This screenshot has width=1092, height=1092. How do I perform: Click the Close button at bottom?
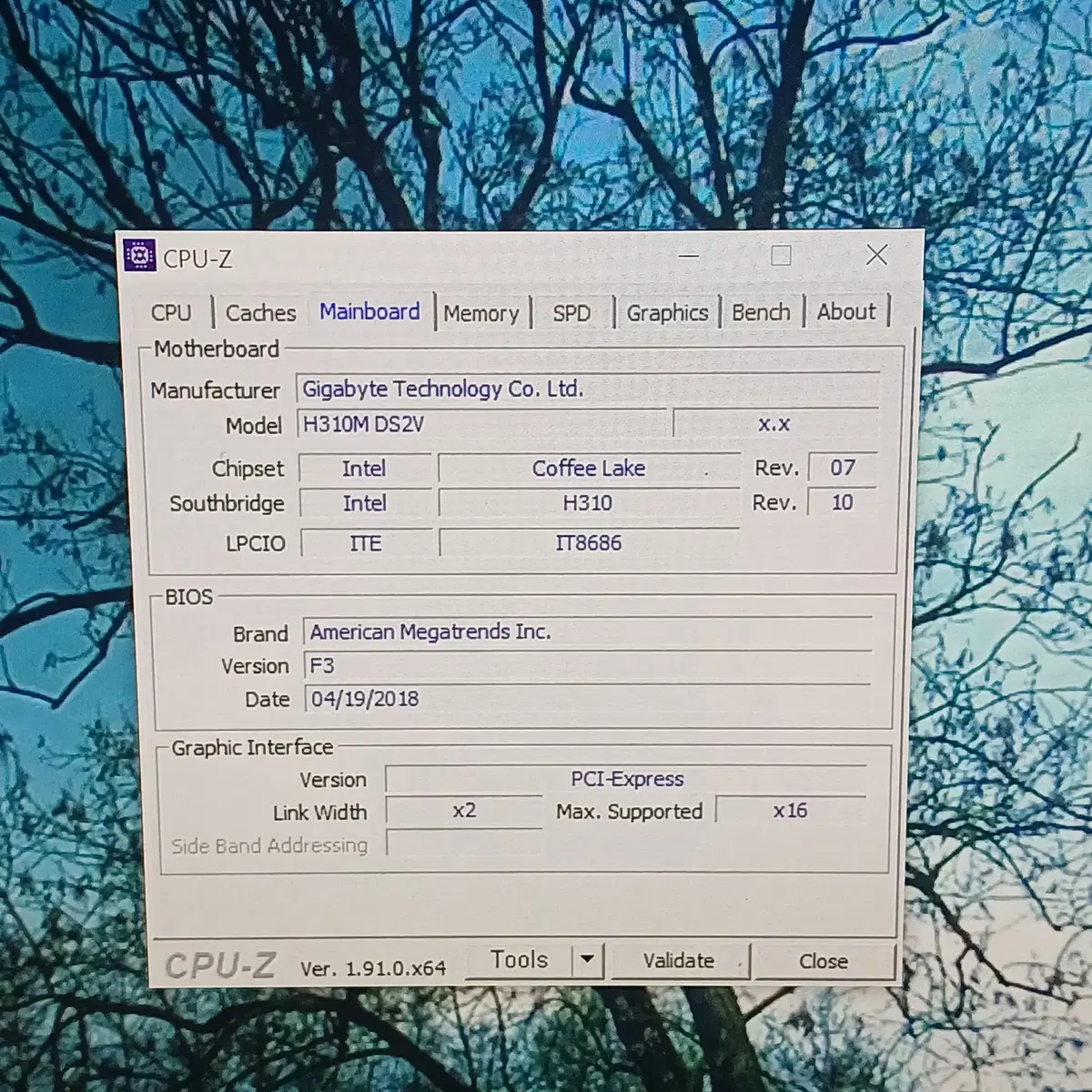(824, 961)
